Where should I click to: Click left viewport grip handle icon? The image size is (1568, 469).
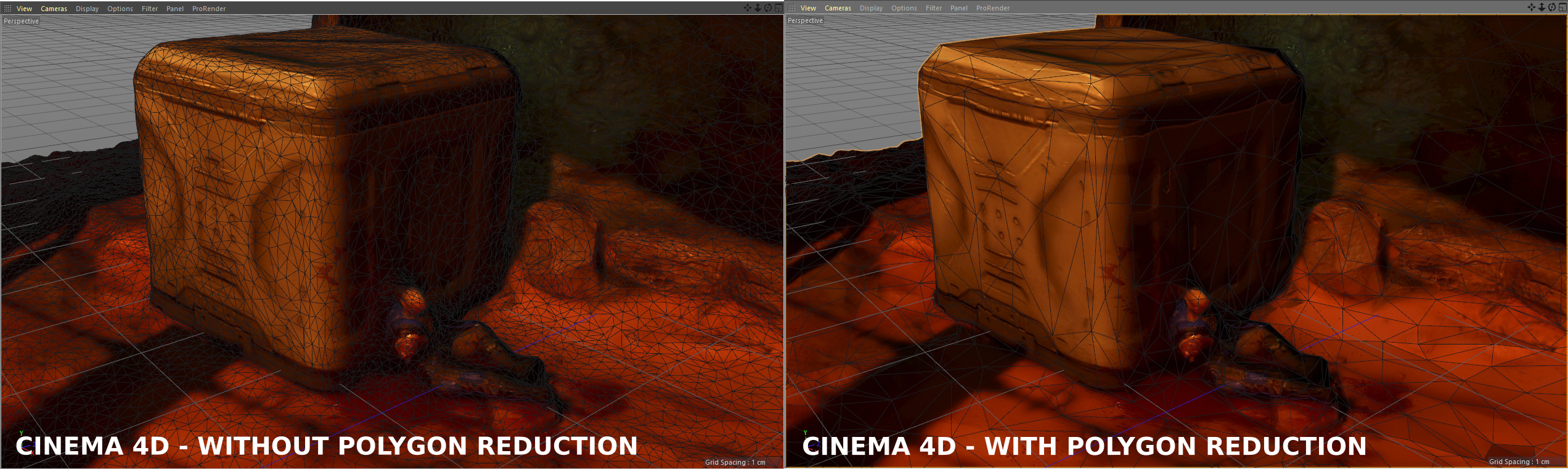click(x=7, y=9)
